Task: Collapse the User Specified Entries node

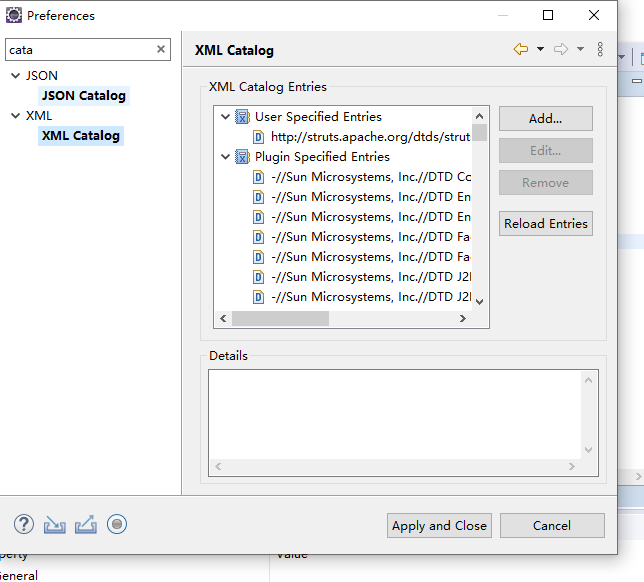Action: (225, 117)
